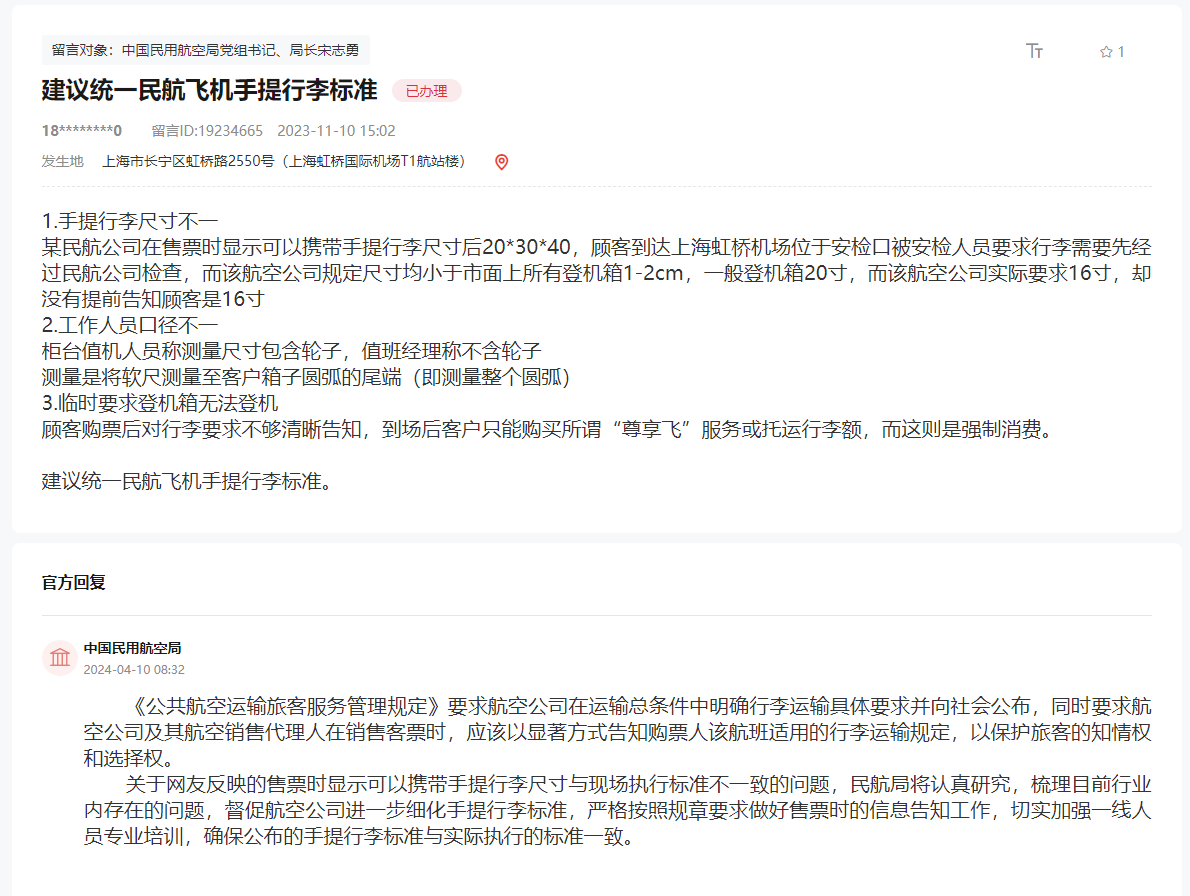
Task: Click the reply timestamp 2024-04-10 08:32
Action: click(134, 669)
